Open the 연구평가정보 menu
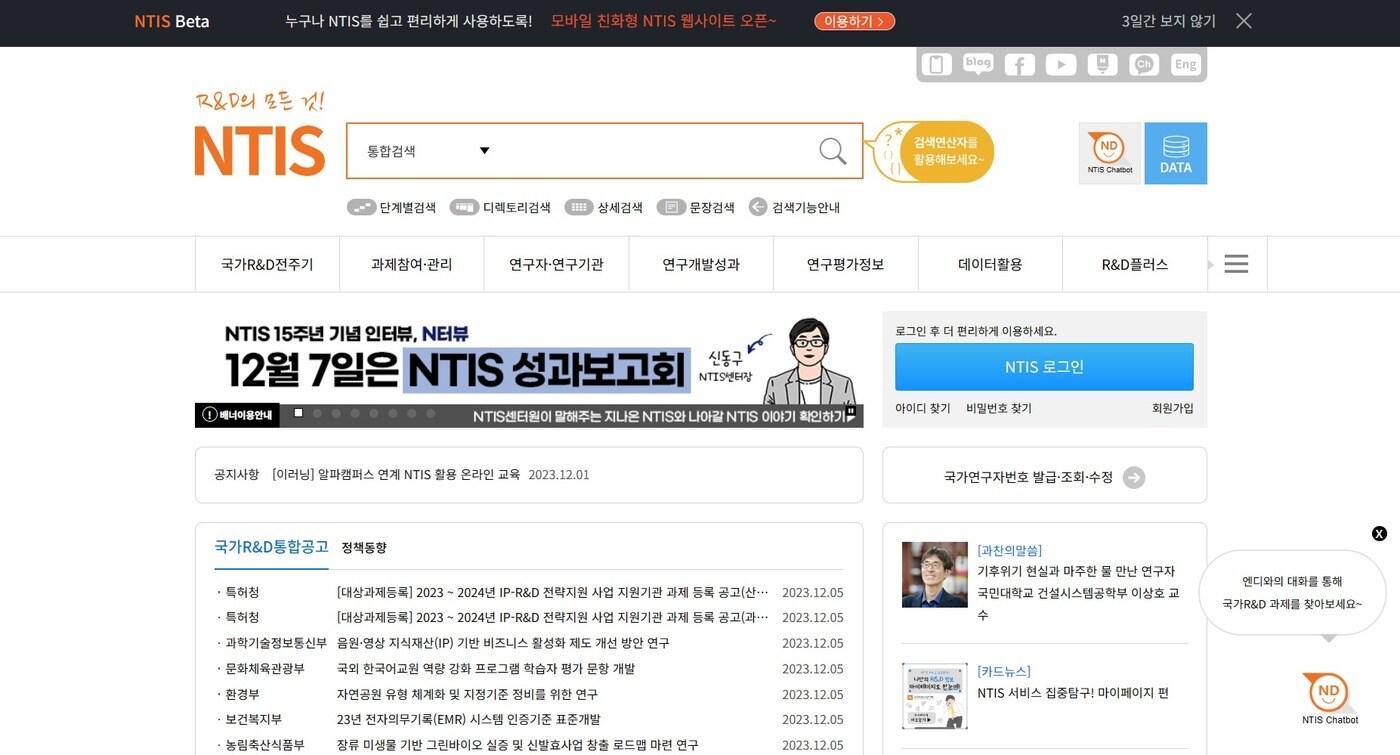1400x755 pixels. pos(846,264)
